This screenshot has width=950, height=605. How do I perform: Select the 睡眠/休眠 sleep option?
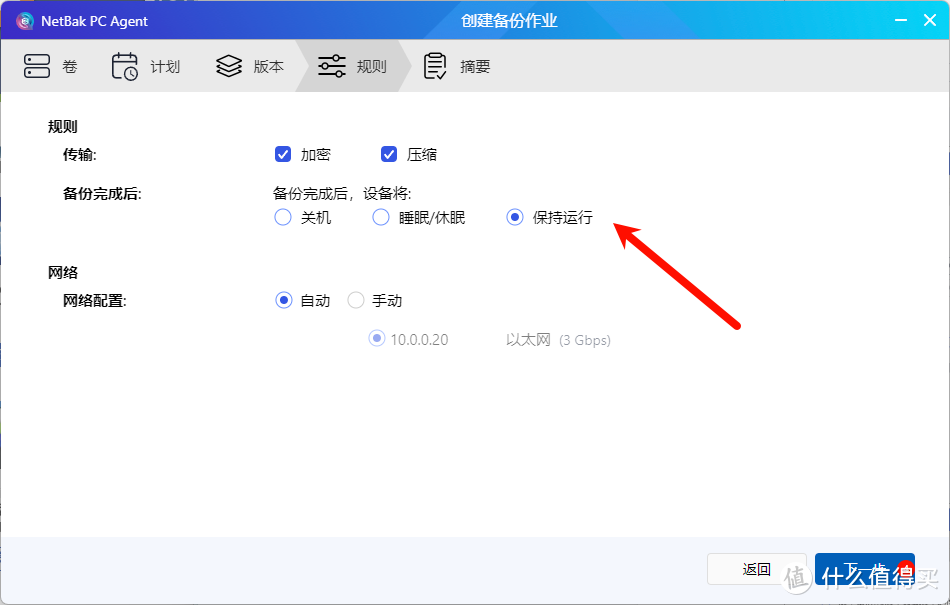click(x=381, y=217)
